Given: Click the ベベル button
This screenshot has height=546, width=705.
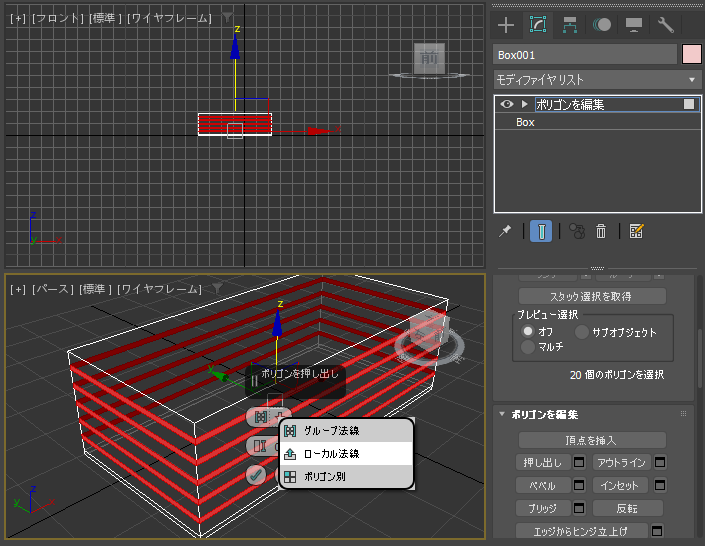Looking at the screenshot, I should pos(543,485).
